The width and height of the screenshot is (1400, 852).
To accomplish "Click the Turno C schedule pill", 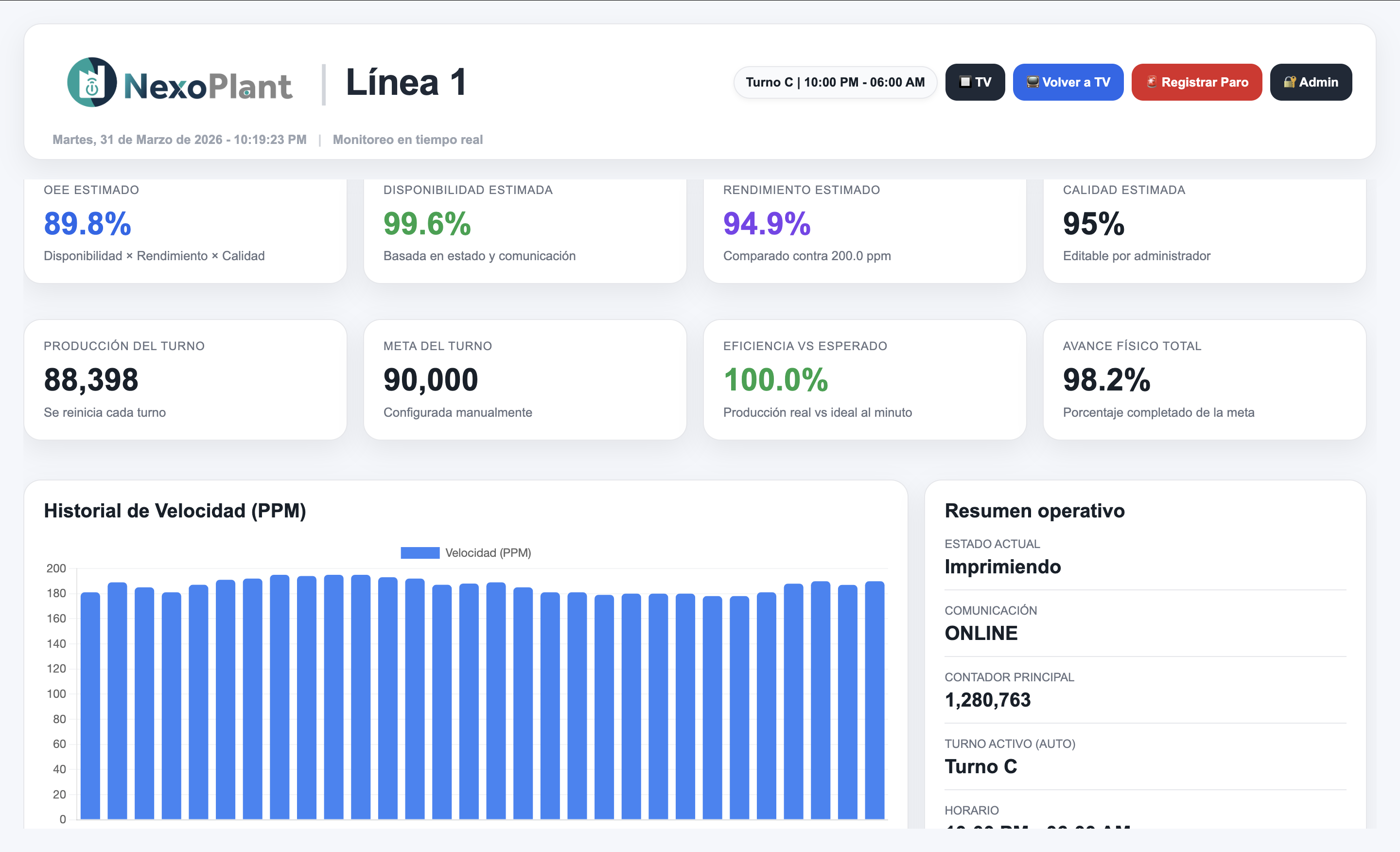I will [835, 82].
